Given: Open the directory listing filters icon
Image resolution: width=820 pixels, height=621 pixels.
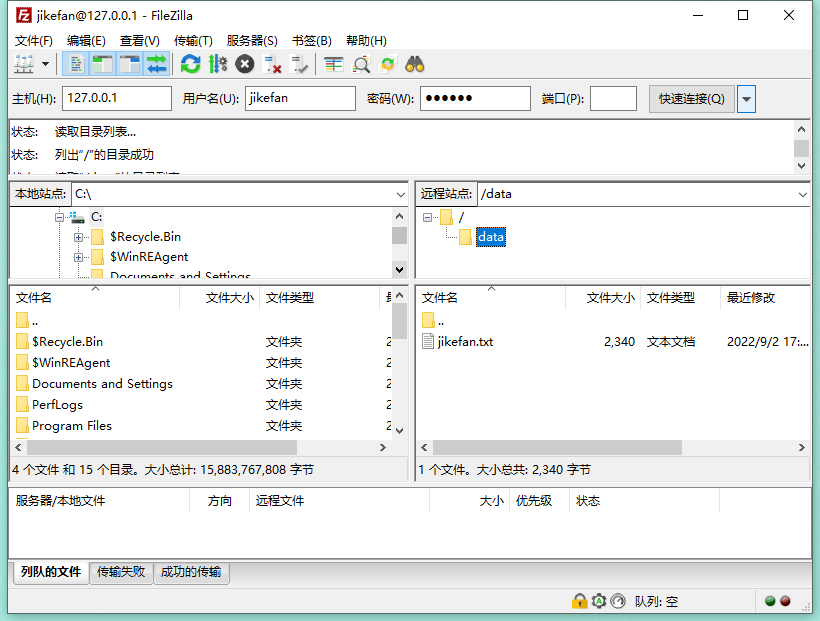Looking at the screenshot, I should coord(333,64).
